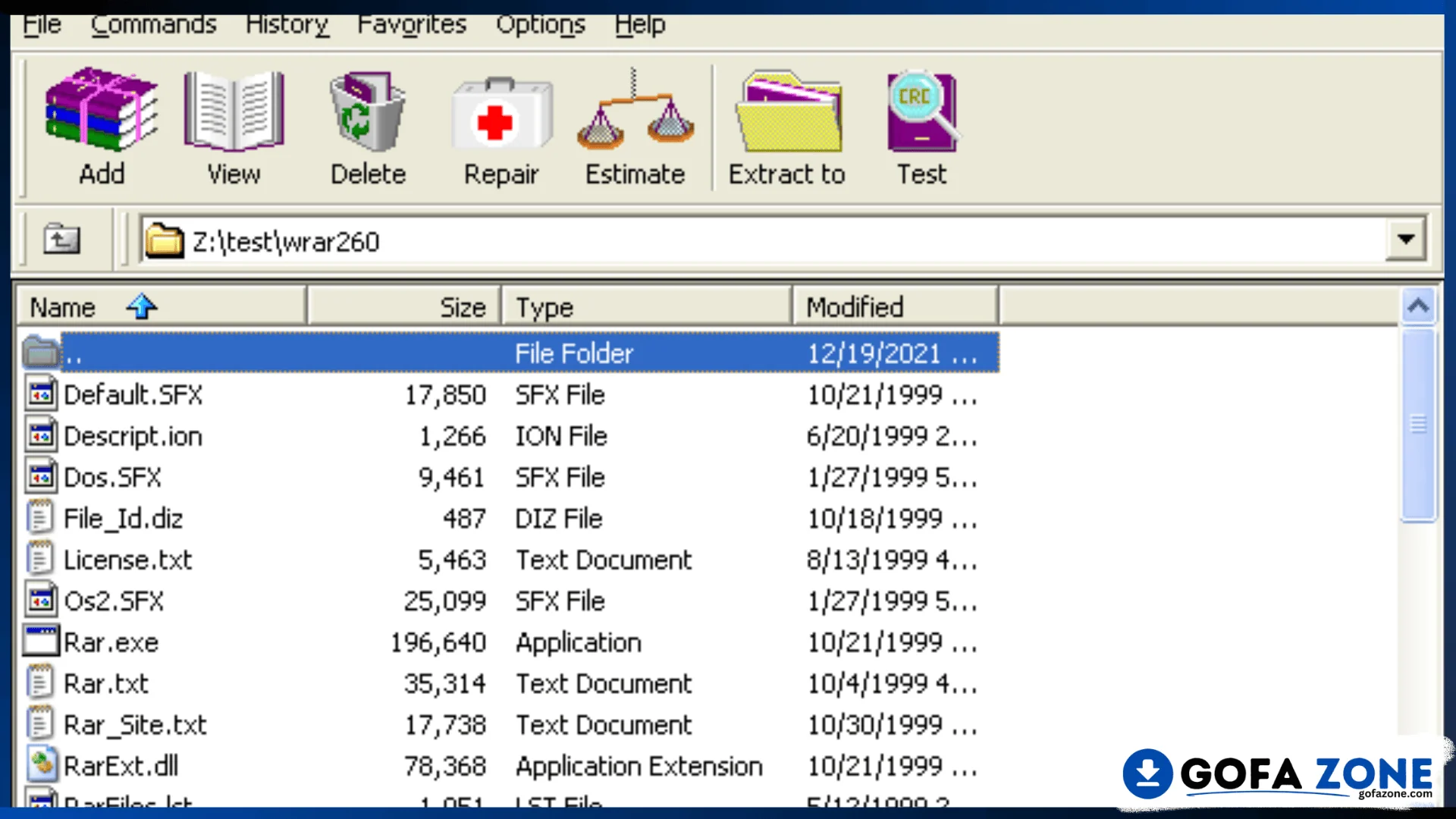Expand the path address dropdown arrow
The image size is (1456, 819).
pos(1406,240)
